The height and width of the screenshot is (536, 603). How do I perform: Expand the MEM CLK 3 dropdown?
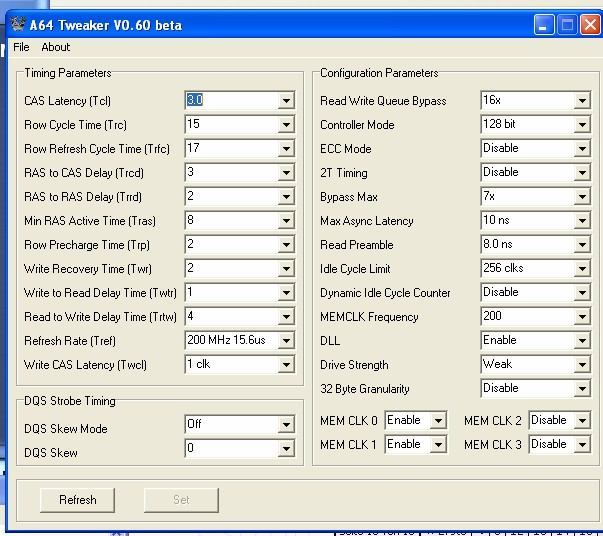coord(582,444)
